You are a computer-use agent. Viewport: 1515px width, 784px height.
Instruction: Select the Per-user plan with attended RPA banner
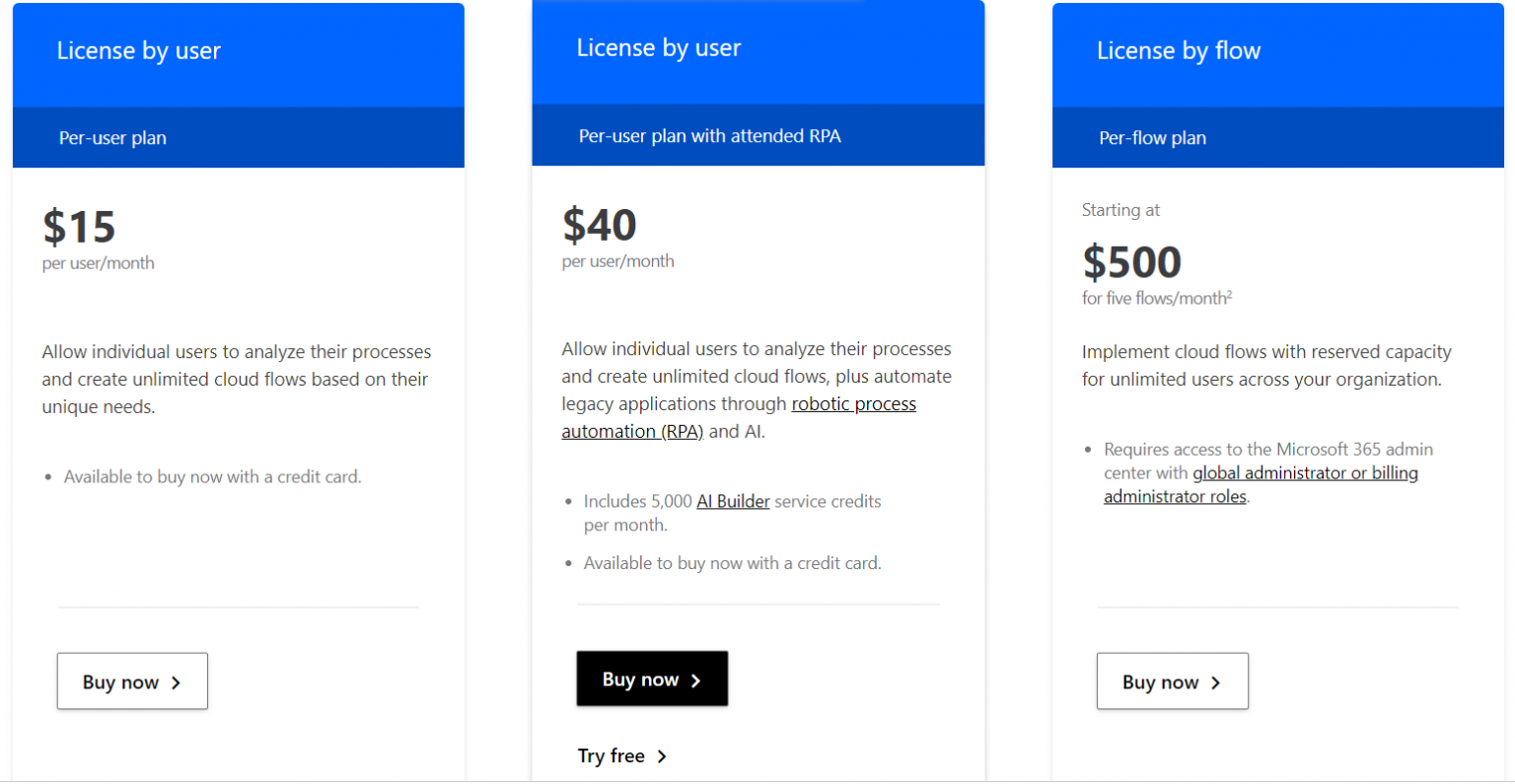[757, 135]
